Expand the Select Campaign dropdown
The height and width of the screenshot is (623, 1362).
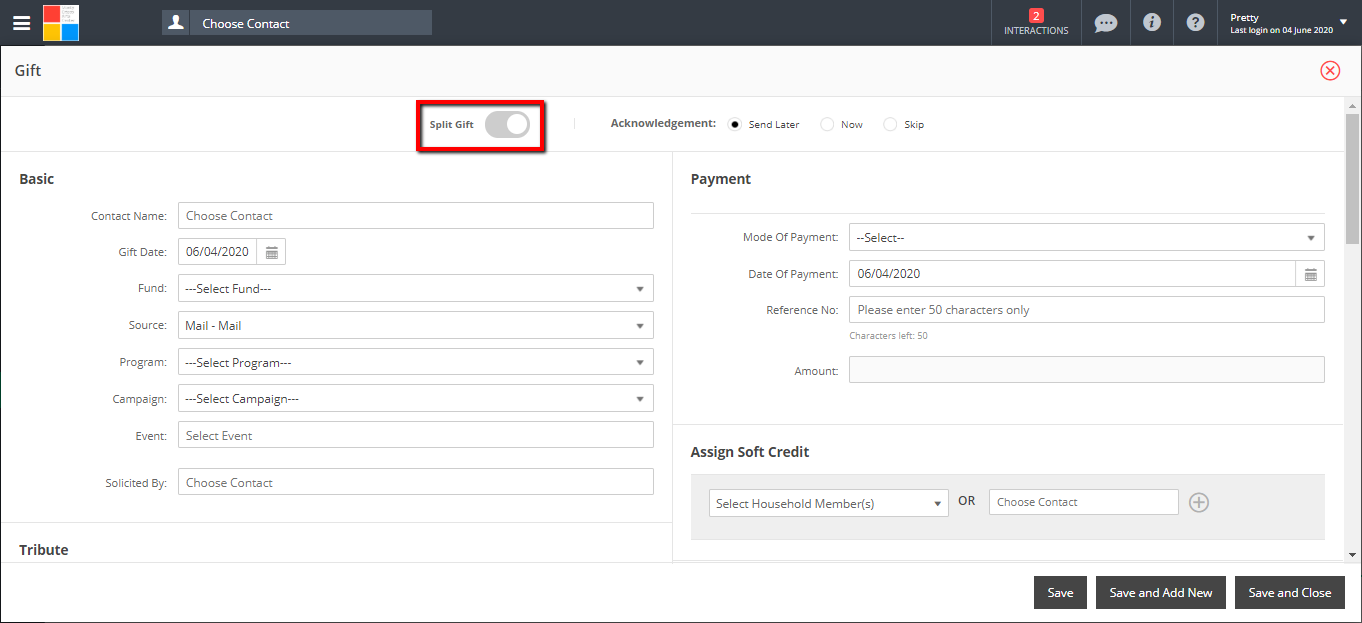[415, 399]
